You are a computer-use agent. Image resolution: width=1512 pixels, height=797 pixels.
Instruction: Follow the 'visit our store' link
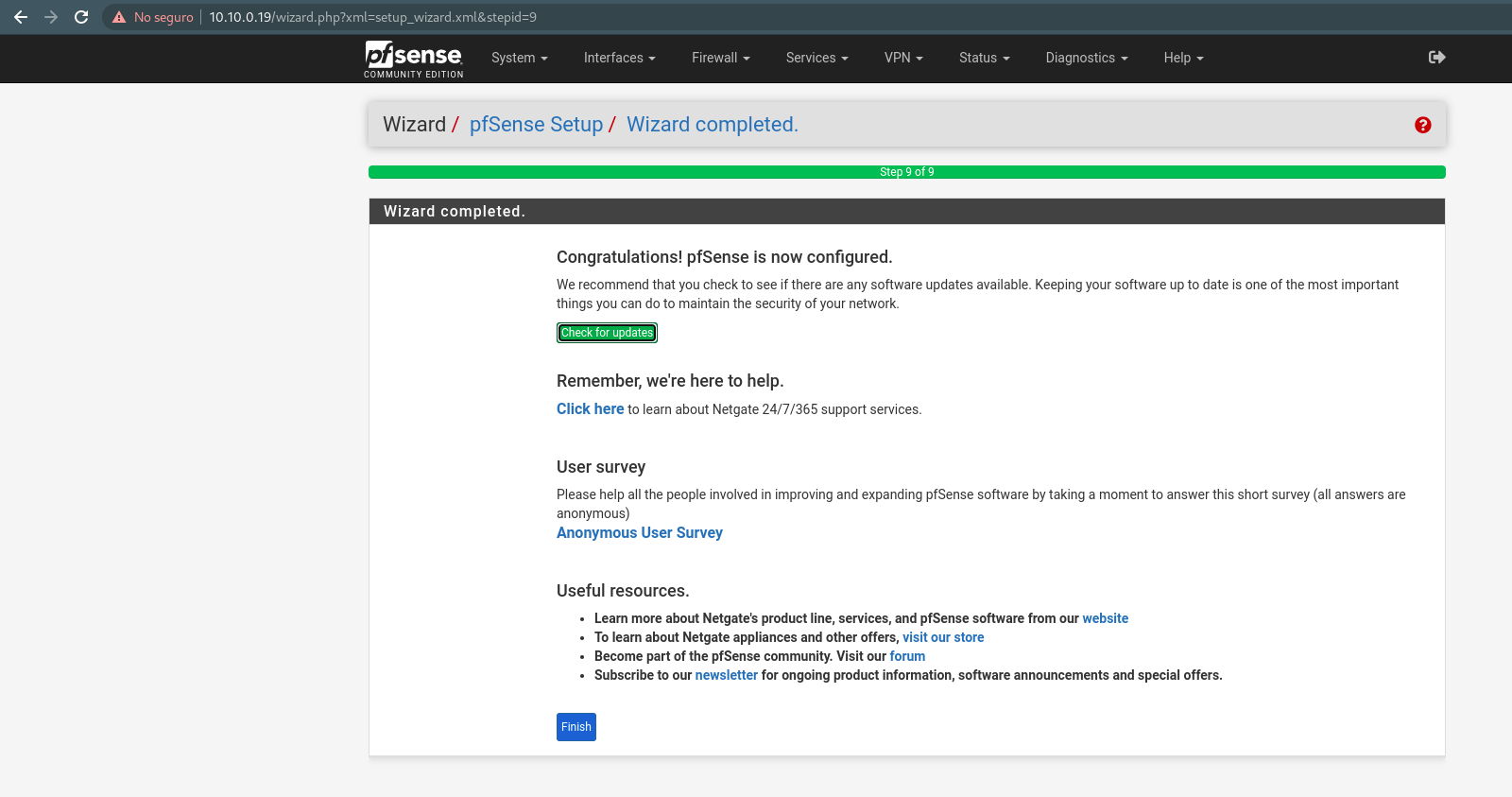pos(942,637)
